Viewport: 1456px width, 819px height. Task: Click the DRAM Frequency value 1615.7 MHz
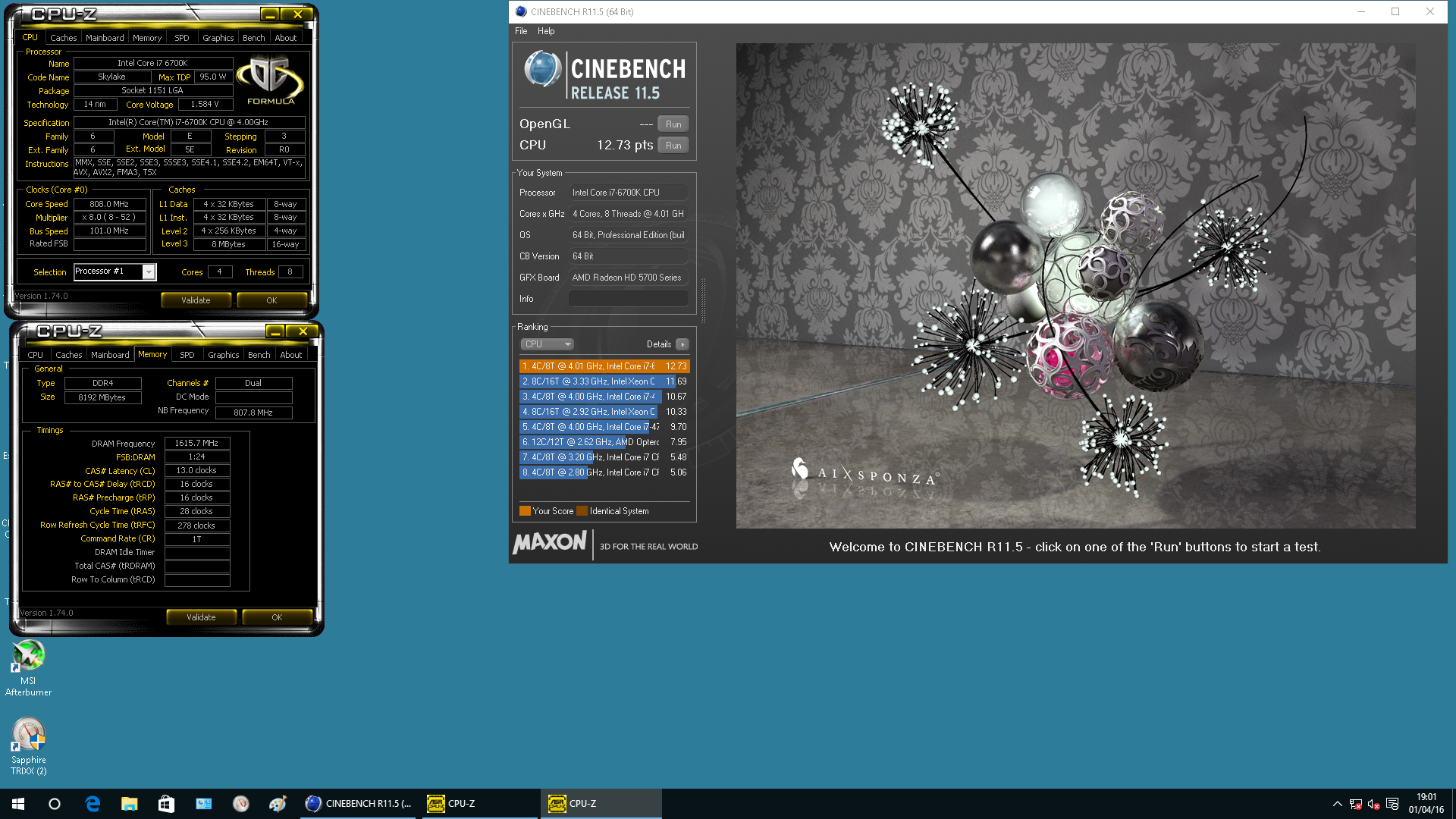tap(196, 443)
